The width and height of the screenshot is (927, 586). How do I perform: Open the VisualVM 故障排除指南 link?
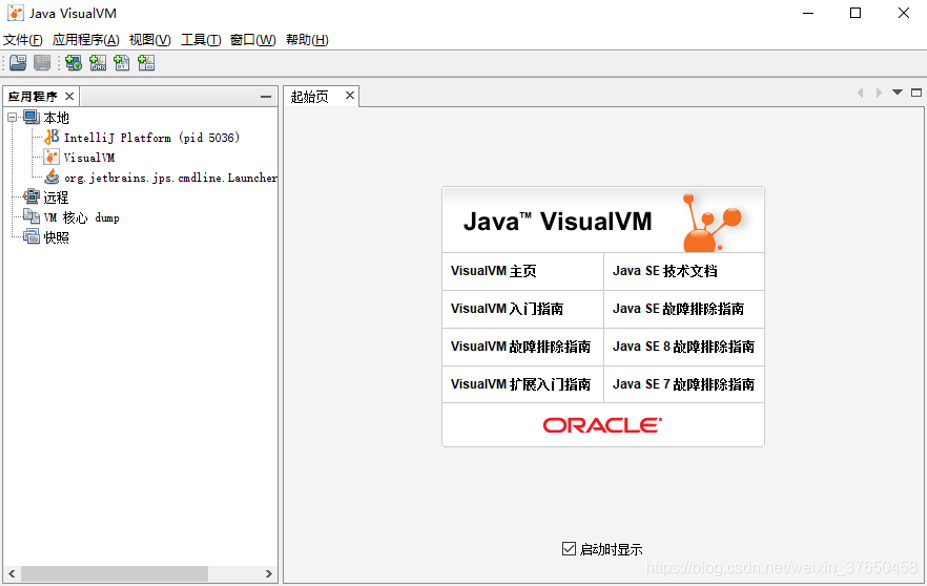(x=520, y=347)
